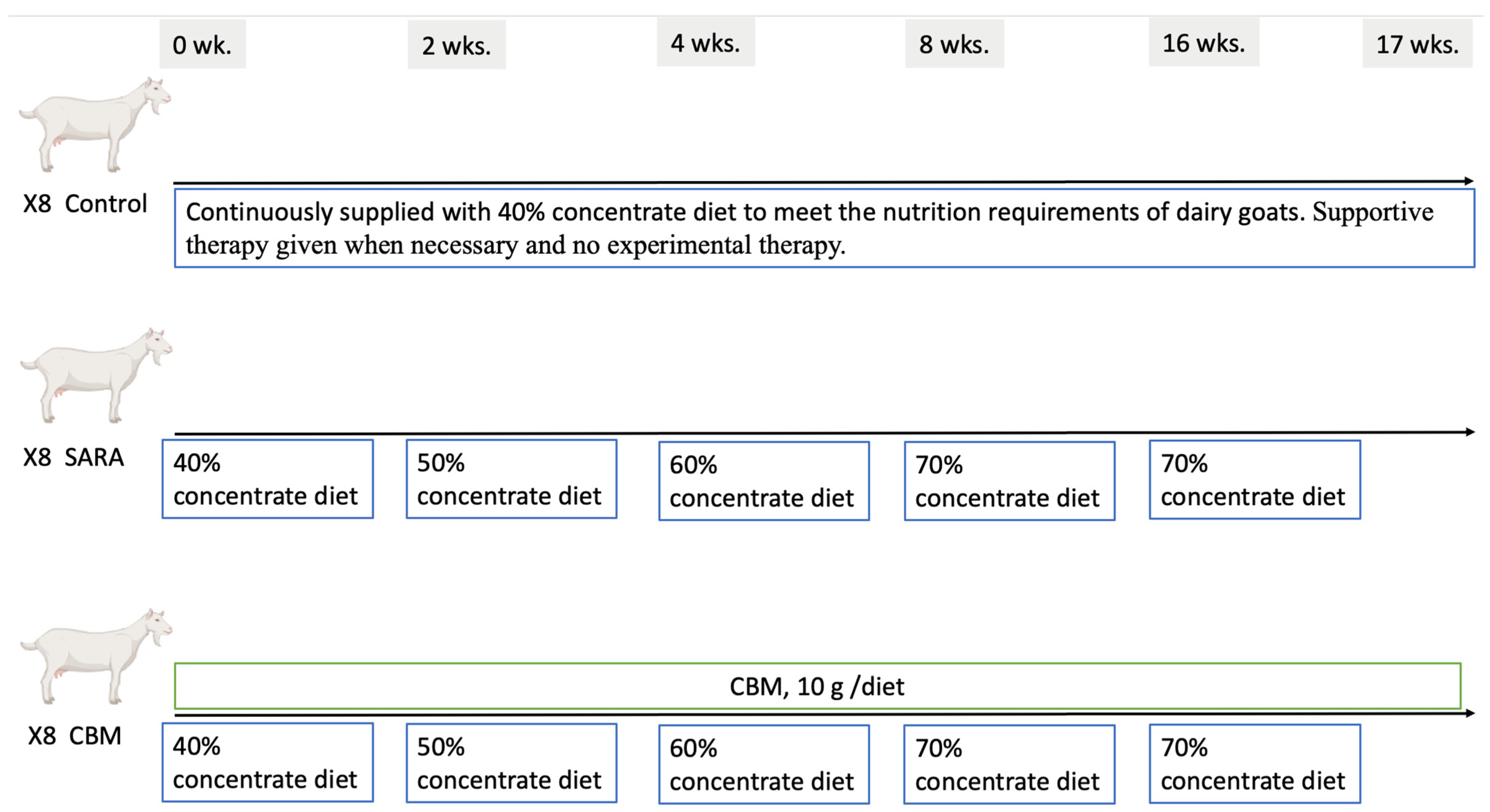Click the X8 CBM group label
Screen dimensions: 1490x812
[x=75, y=736]
